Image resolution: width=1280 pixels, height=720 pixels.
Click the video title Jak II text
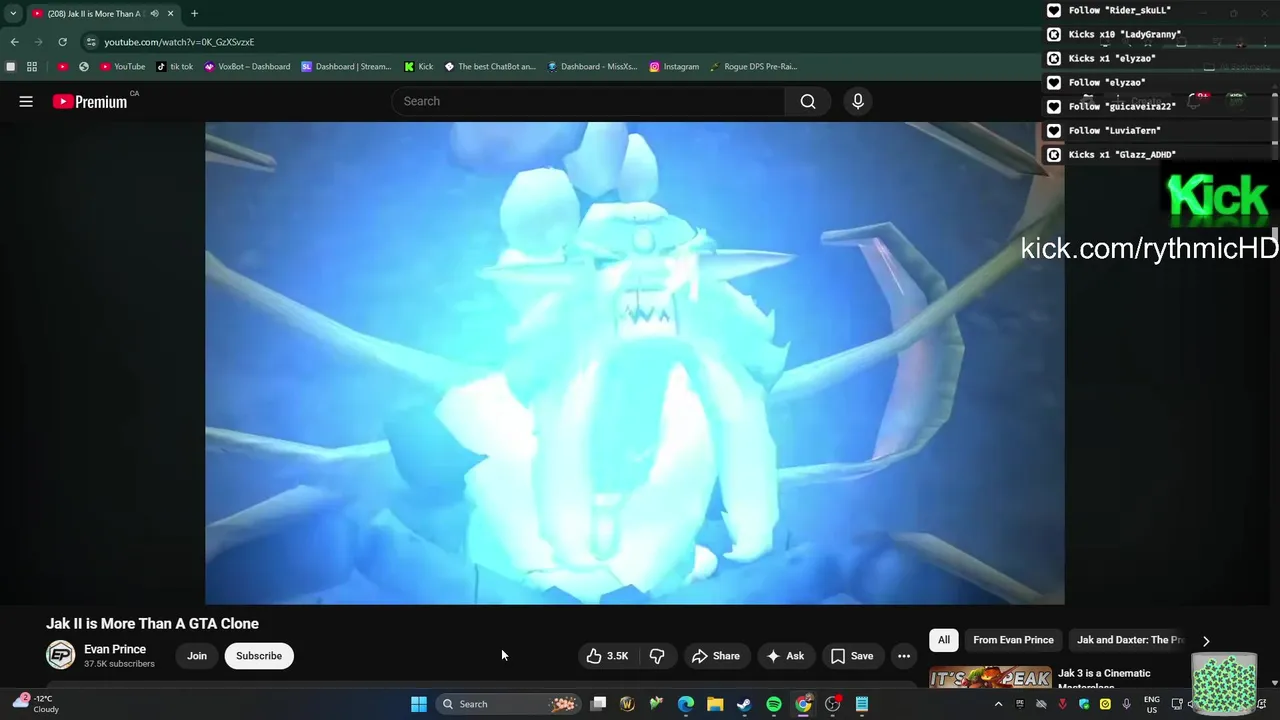click(152, 624)
